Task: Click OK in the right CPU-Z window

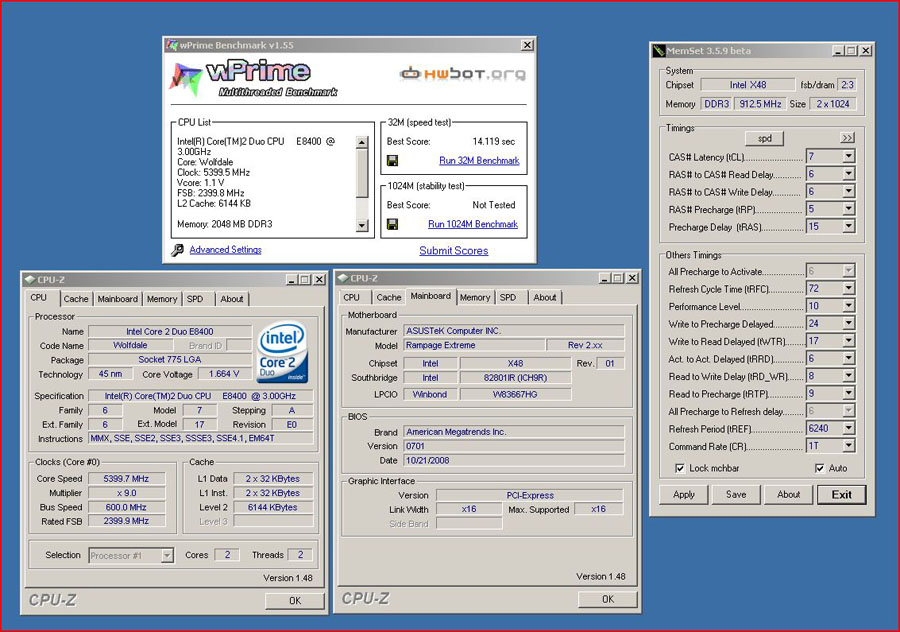Action: 608,599
